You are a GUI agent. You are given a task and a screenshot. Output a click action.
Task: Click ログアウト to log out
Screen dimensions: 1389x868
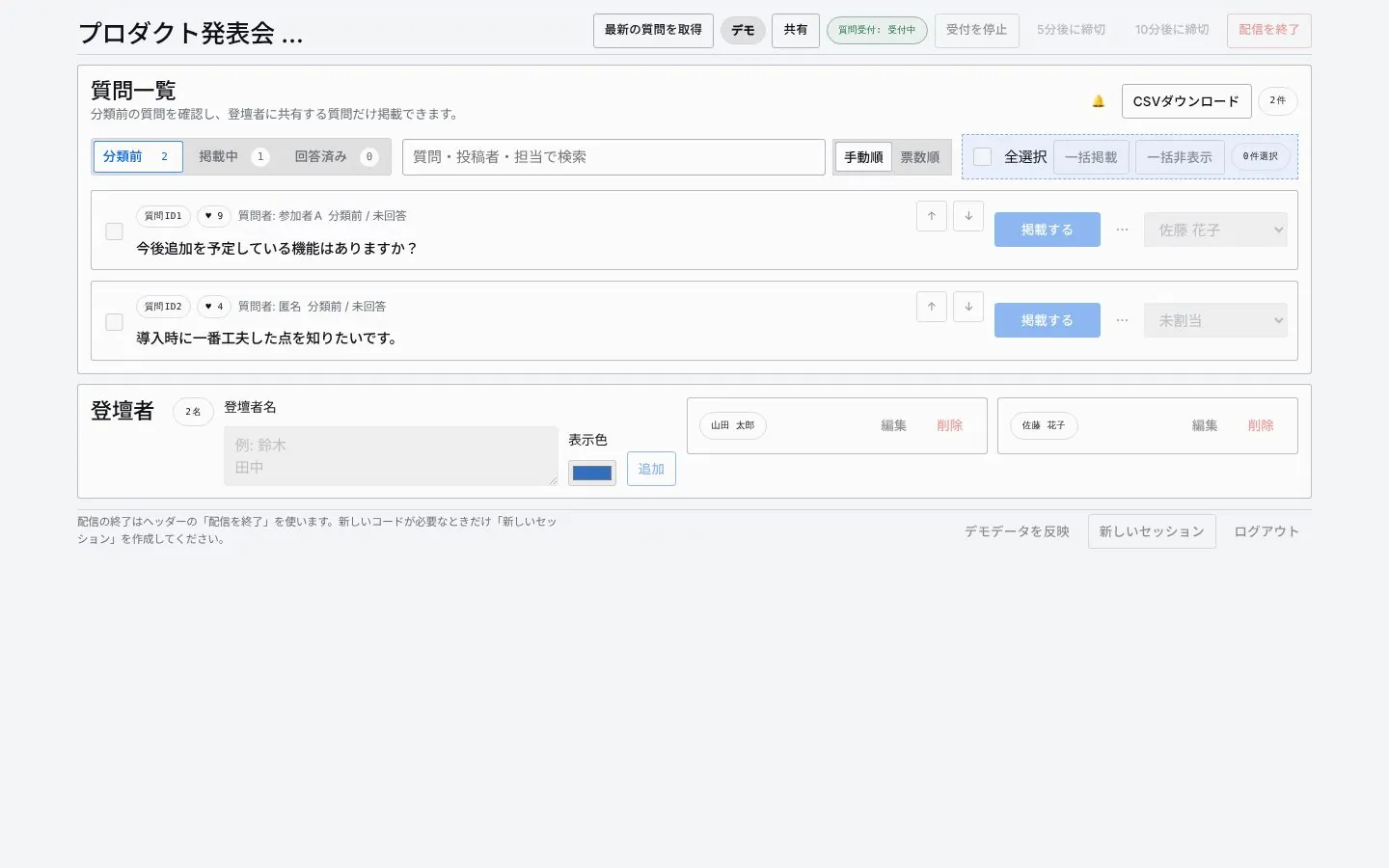pos(1266,531)
